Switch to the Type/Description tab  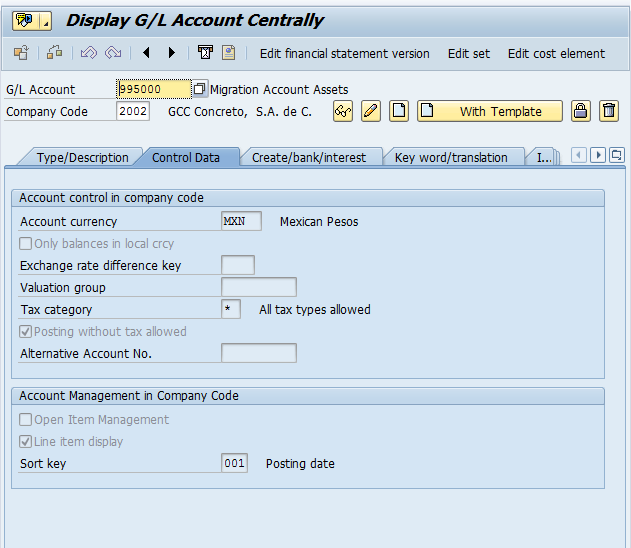coord(82,157)
